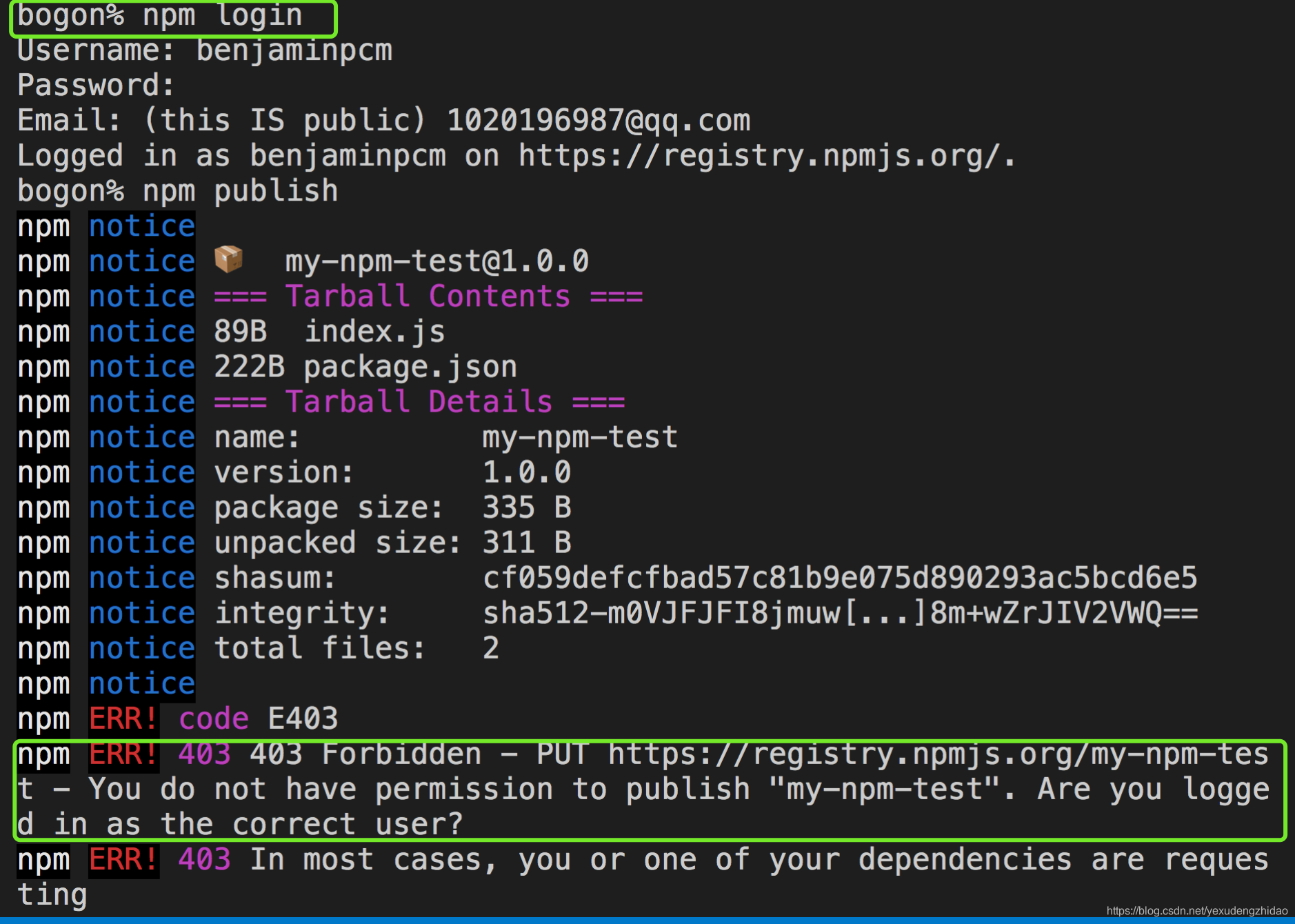Click the 'Tarball Contents' heading
1295x924 pixels.
[x=428, y=297]
